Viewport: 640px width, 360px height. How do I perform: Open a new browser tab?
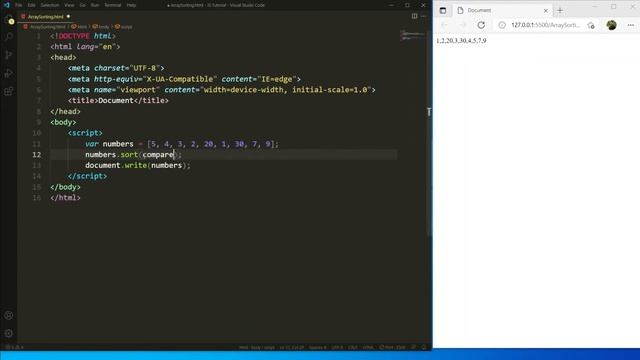560,10
